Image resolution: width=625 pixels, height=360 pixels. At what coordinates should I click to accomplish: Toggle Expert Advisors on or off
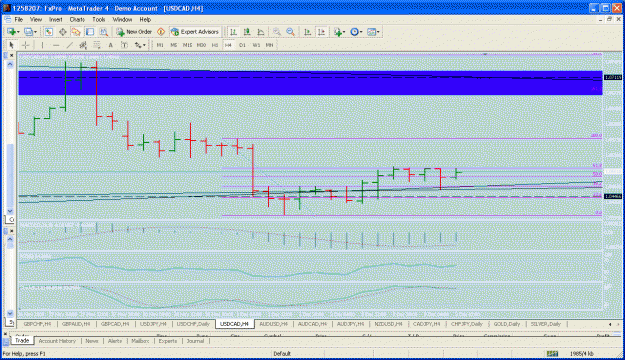(x=195, y=32)
